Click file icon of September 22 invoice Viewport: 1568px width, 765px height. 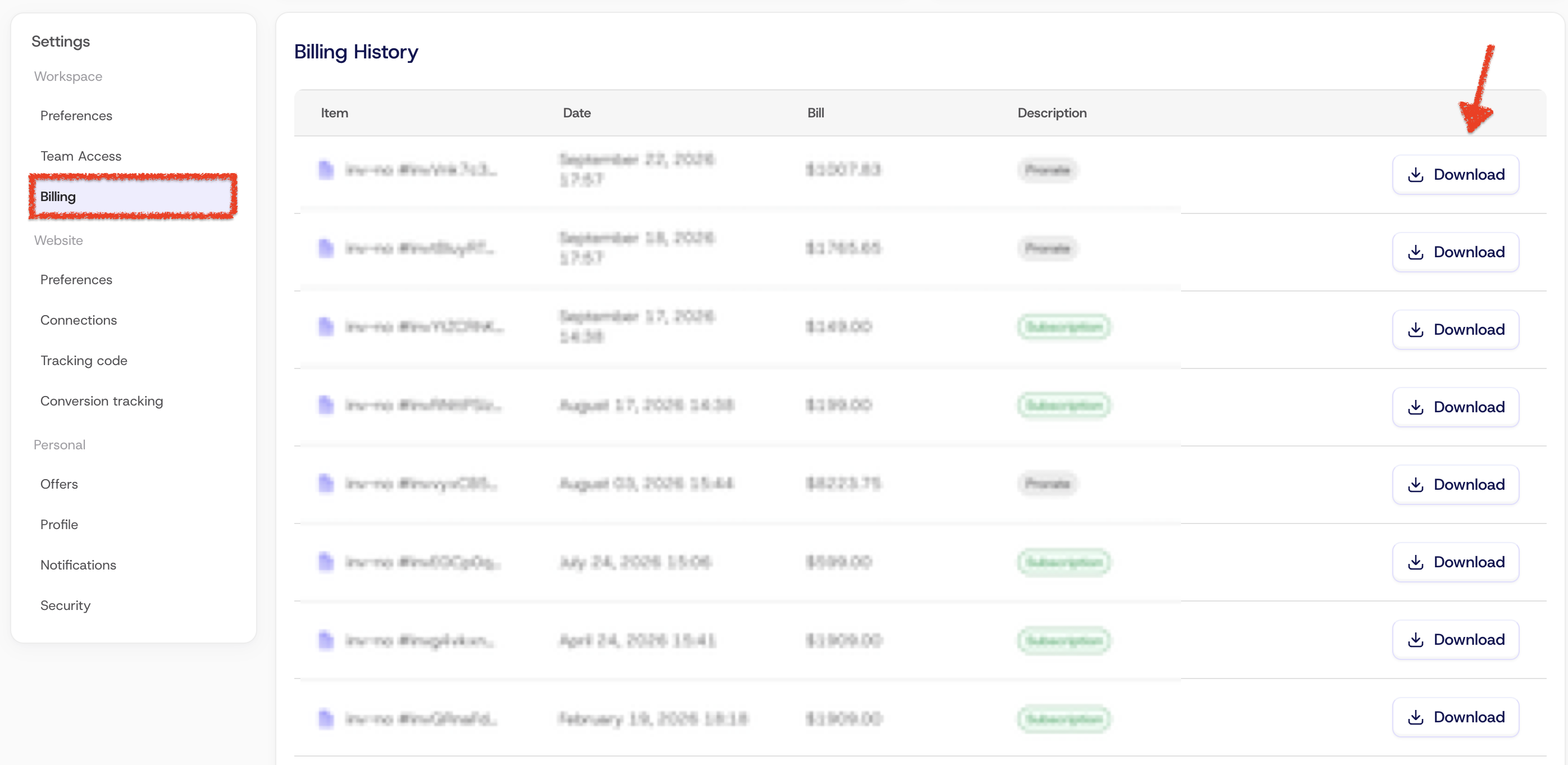tap(326, 169)
